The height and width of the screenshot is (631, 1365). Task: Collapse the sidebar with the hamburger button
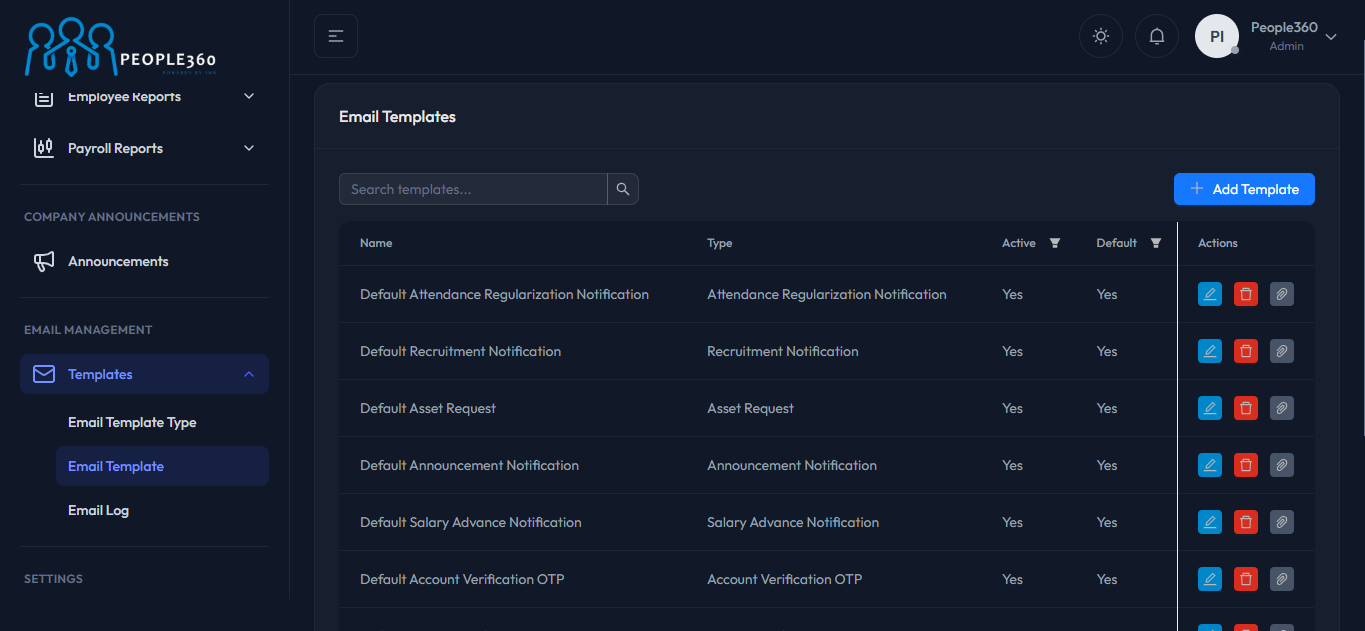click(336, 36)
